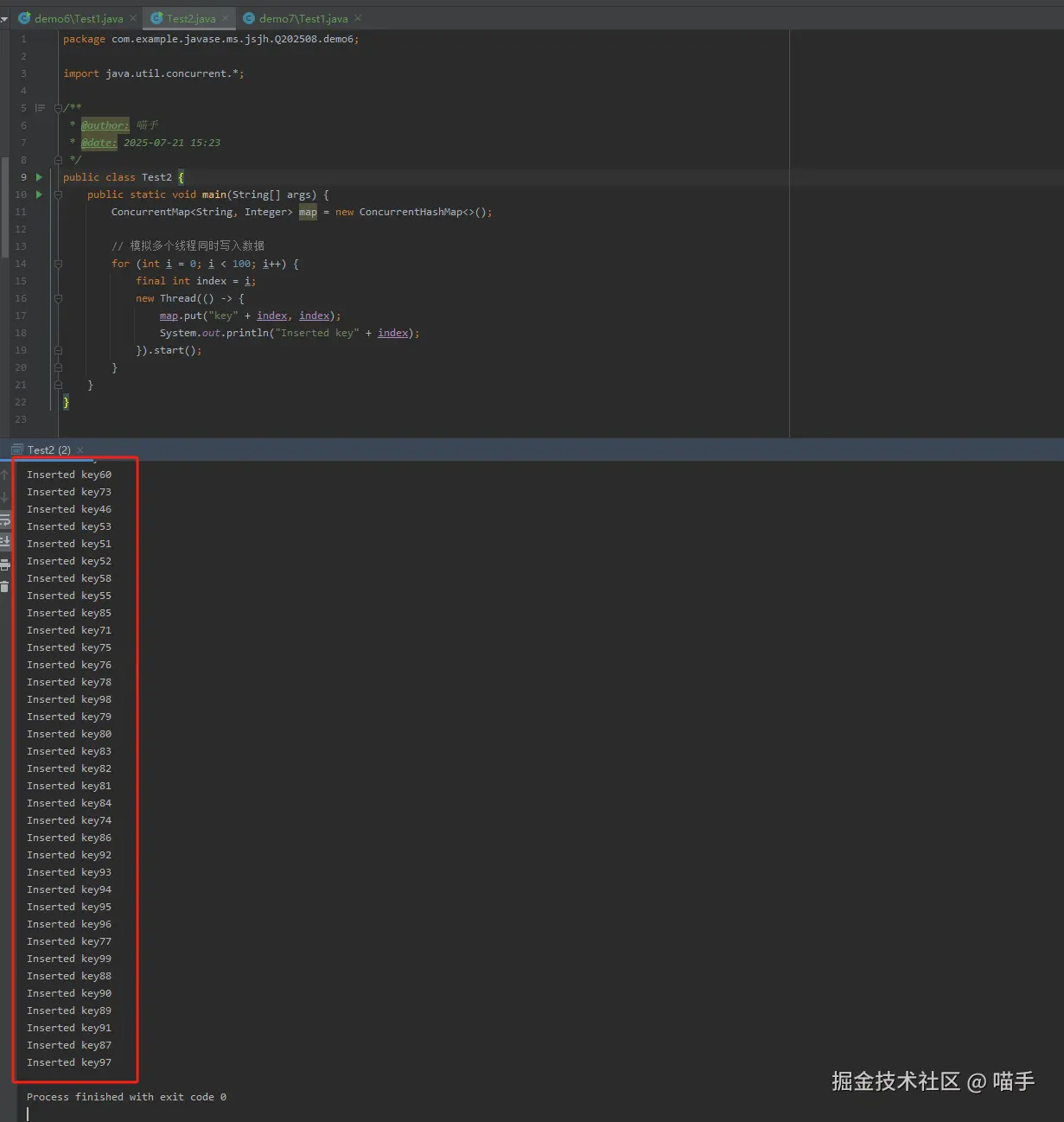Viewport: 1064px width, 1122px height.
Task: Click the down arrow in the run toolbar
Action: point(4,497)
